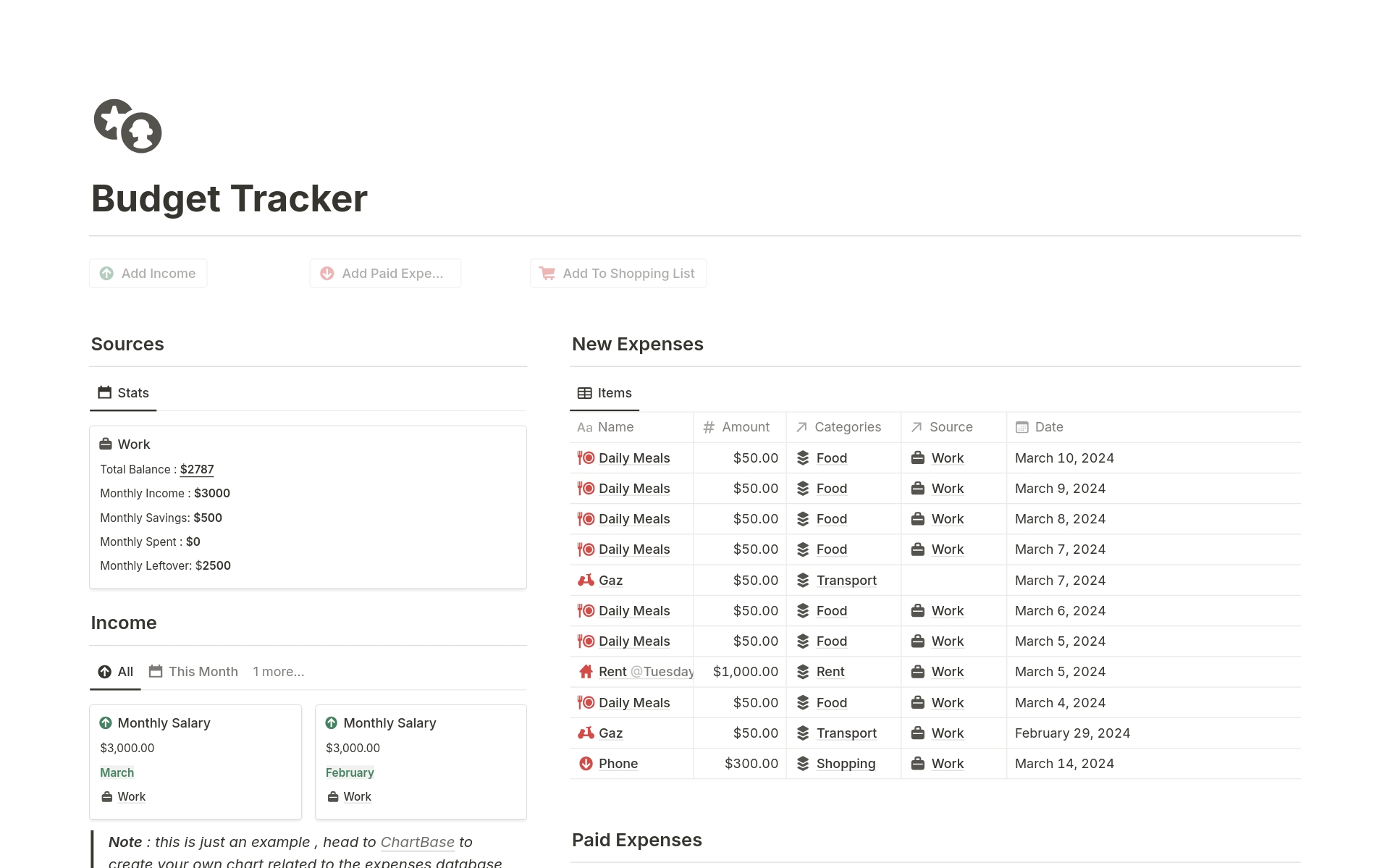This screenshot has height=868, width=1390.
Task: Click the red download icon next to Phone
Action: (585, 763)
